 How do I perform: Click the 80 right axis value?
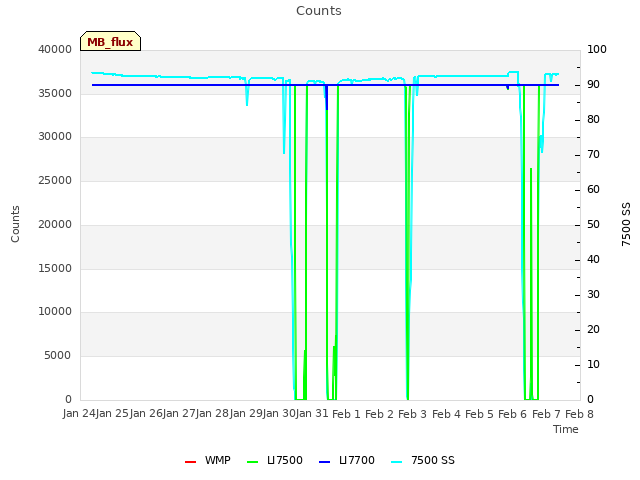(593, 120)
